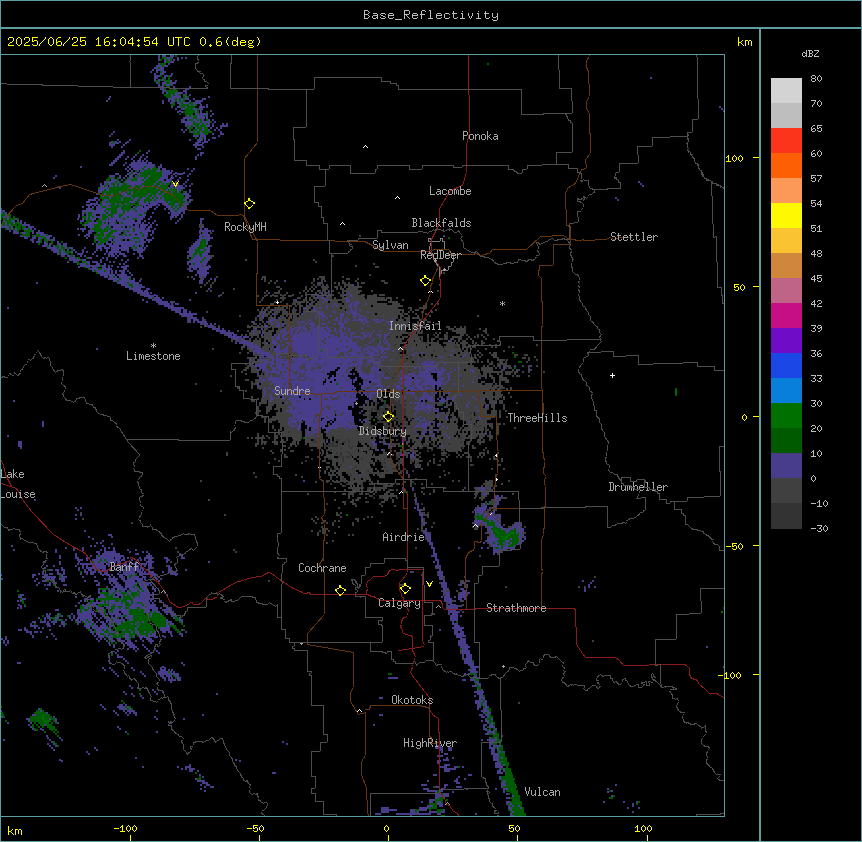Click the yellow diamond marker beside RockyMH
The image size is (862, 842).
tap(249, 204)
